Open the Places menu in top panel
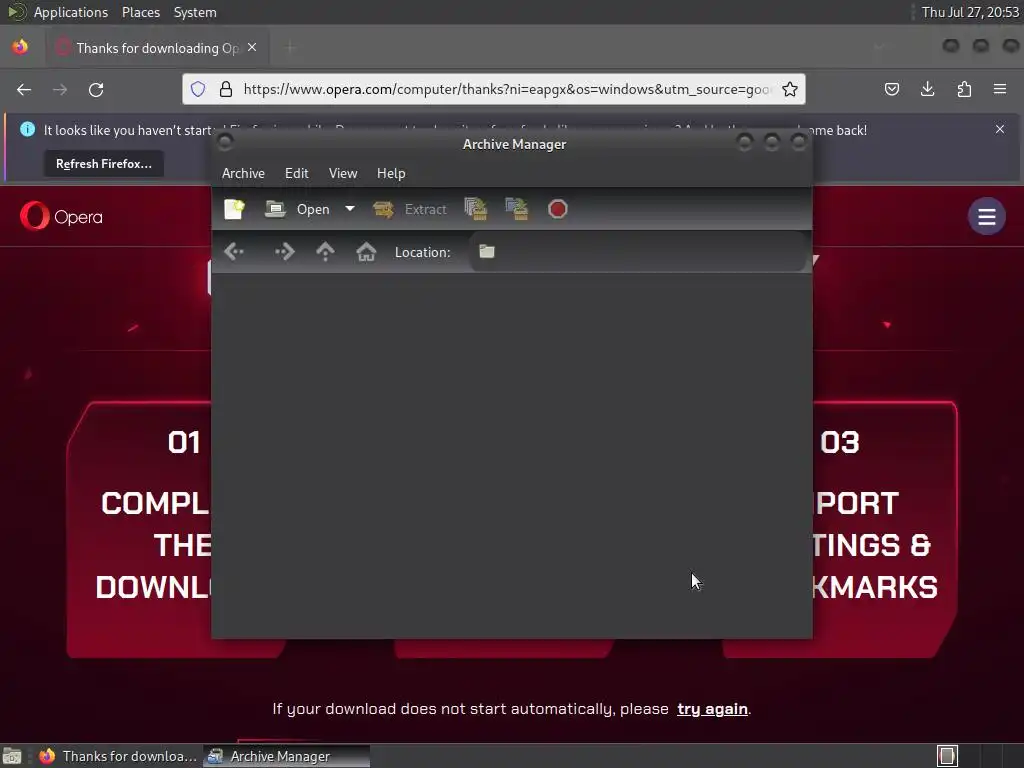Screen dimensions: 1024x768 pyautogui.click(x=140, y=12)
